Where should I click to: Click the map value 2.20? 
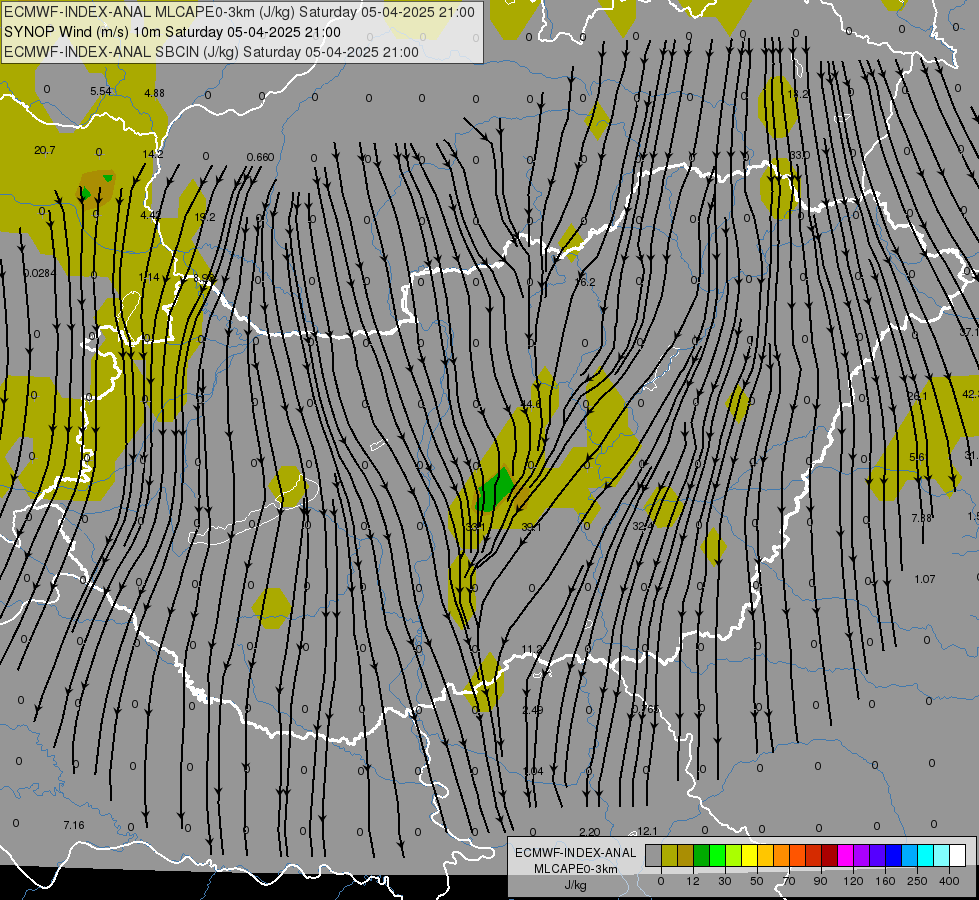pyautogui.click(x=589, y=832)
